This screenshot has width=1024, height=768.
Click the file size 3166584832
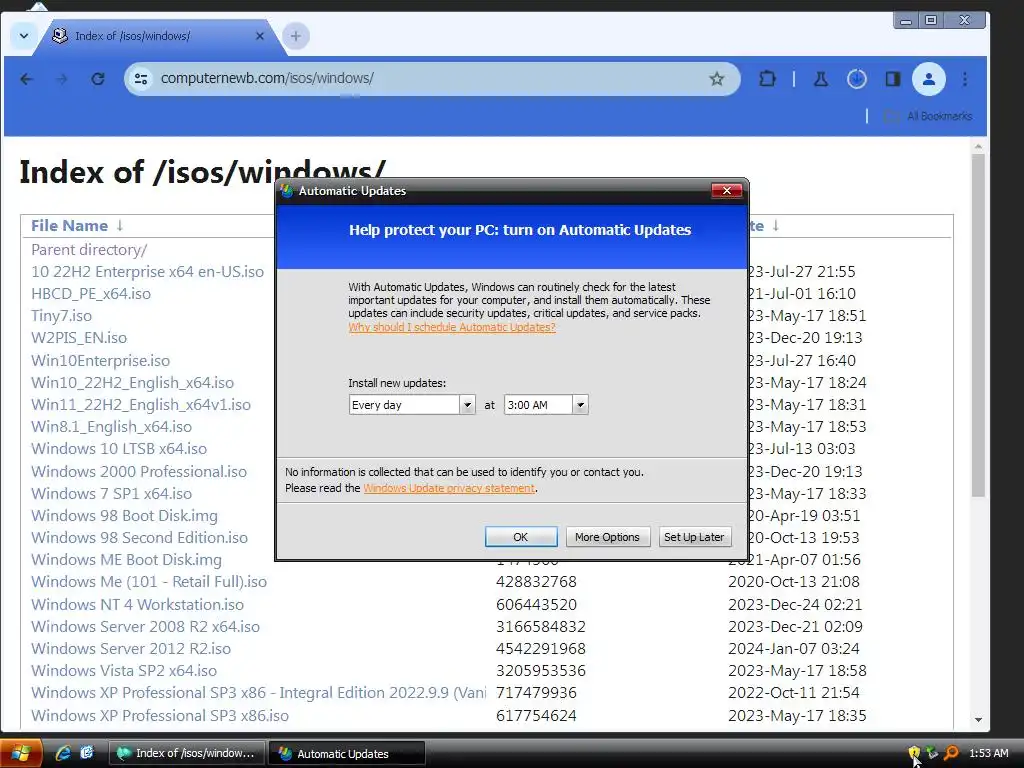[x=541, y=627]
